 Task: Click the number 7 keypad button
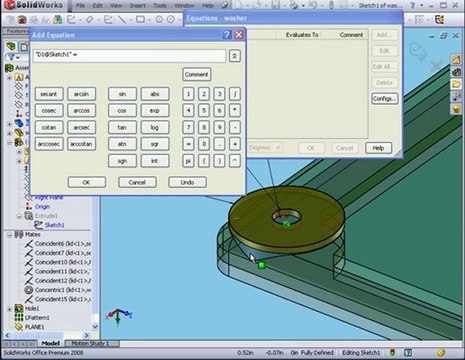click(x=188, y=127)
